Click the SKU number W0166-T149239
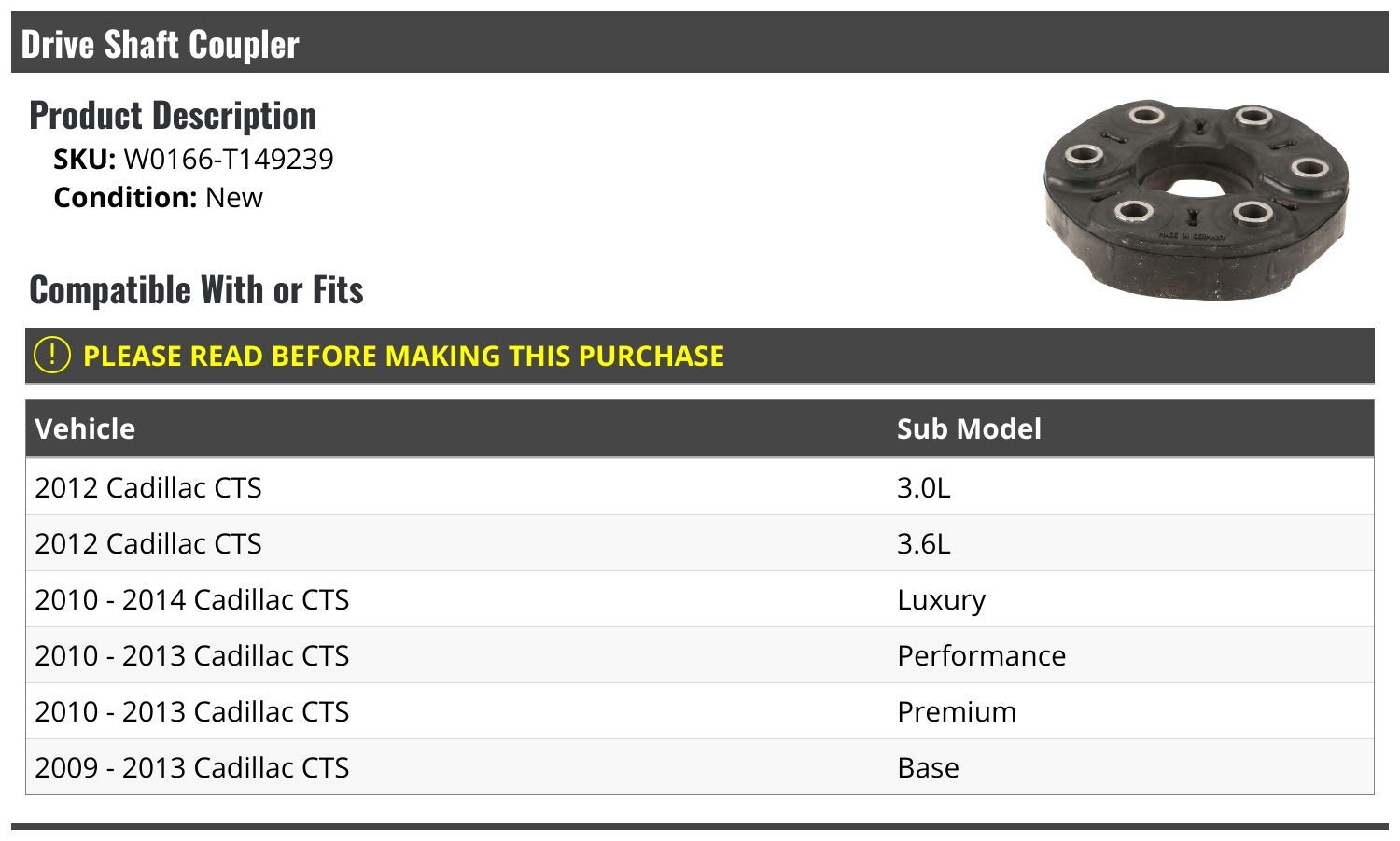1400x841 pixels. point(228,160)
